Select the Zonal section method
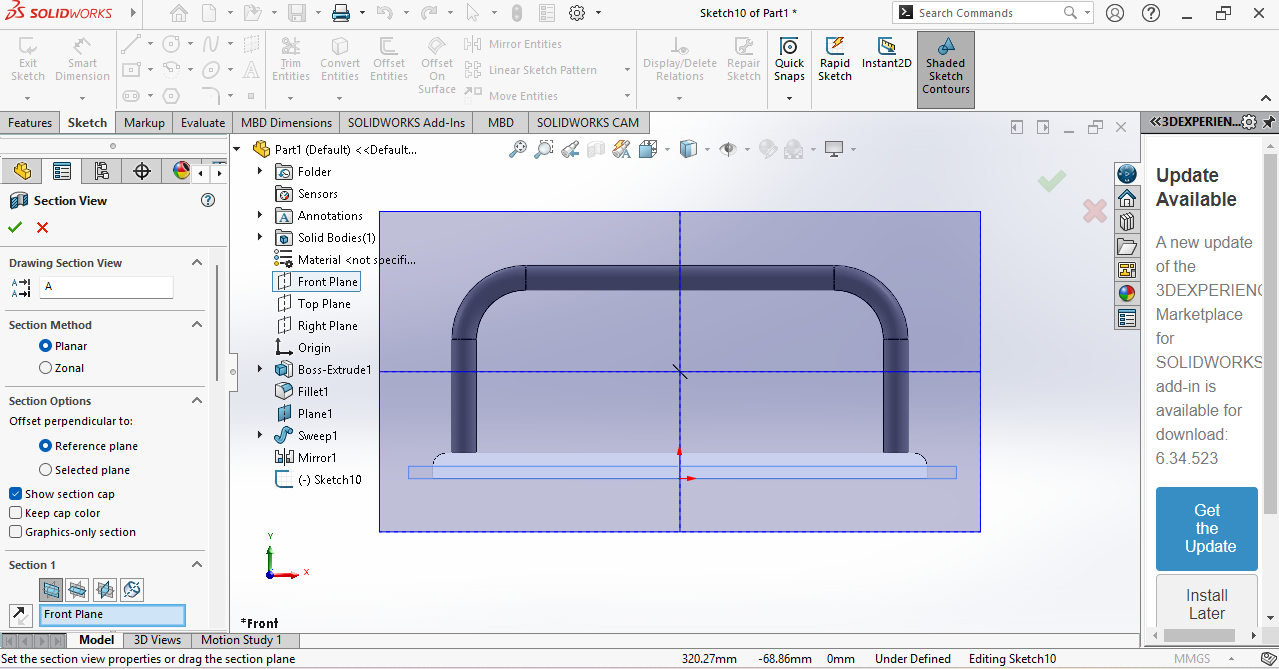Image resolution: width=1279 pixels, height=669 pixels. pos(45,368)
